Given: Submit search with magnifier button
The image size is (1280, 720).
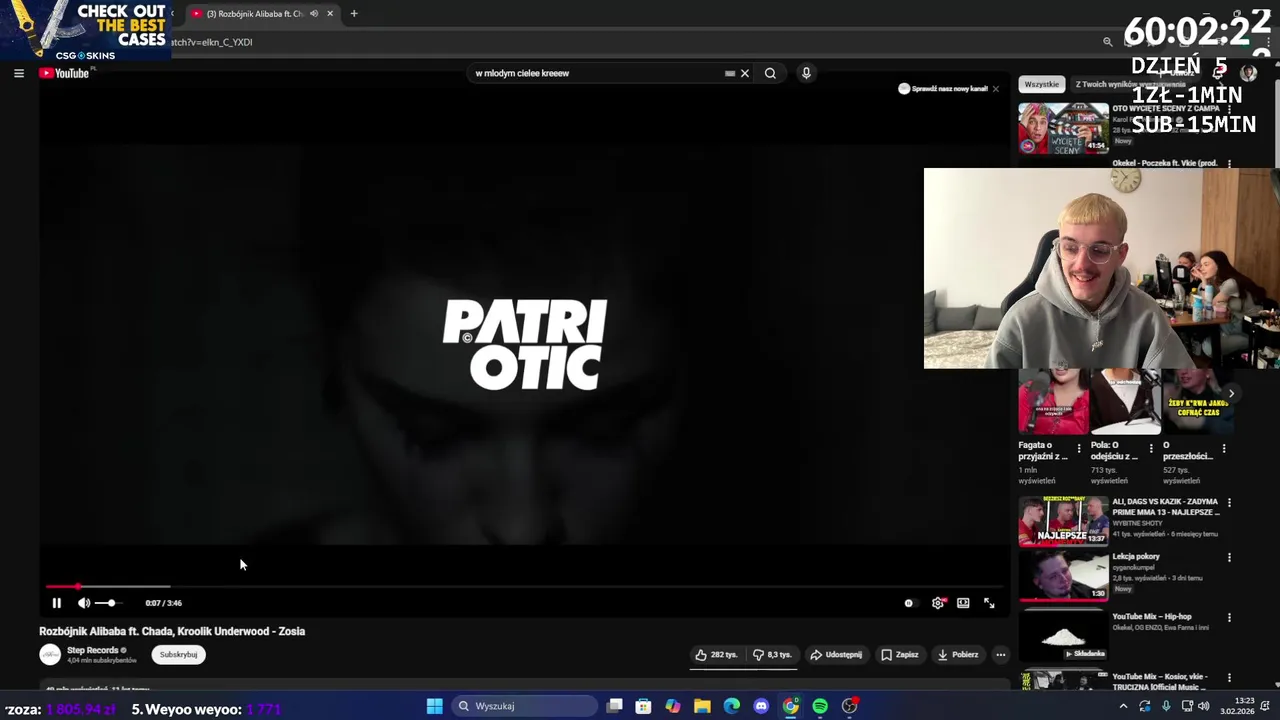Looking at the screenshot, I should coord(770,73).
